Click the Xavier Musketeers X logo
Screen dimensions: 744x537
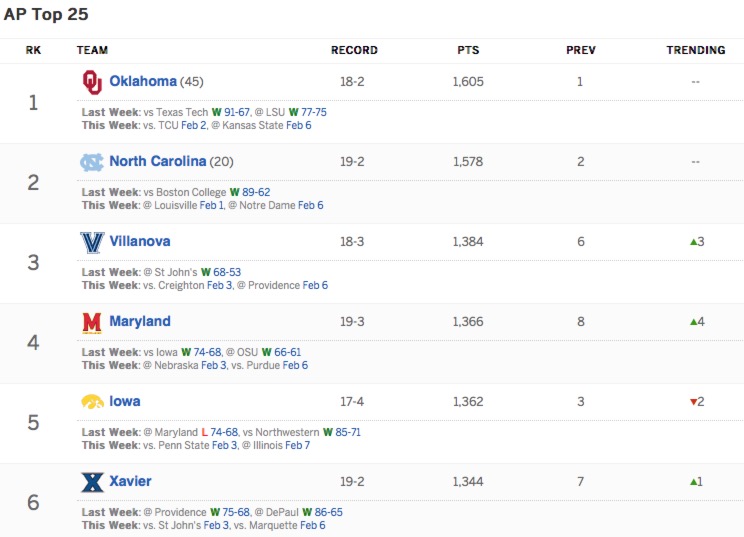pyautogui.click(x=92, y=482)
